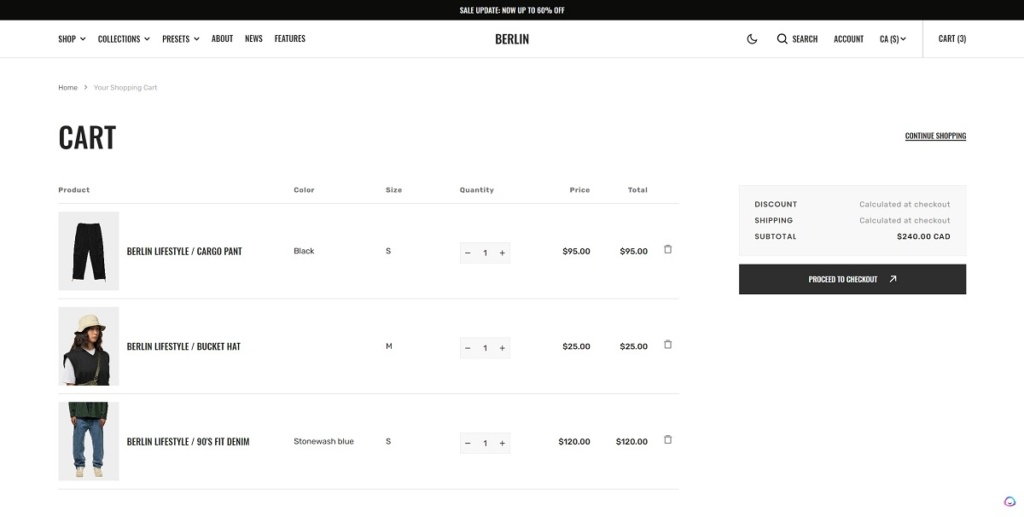This screenshot has height=517, width=1024.
Task: Decrease Cargo Pant quantity with minus
Action: click(468, 253)
